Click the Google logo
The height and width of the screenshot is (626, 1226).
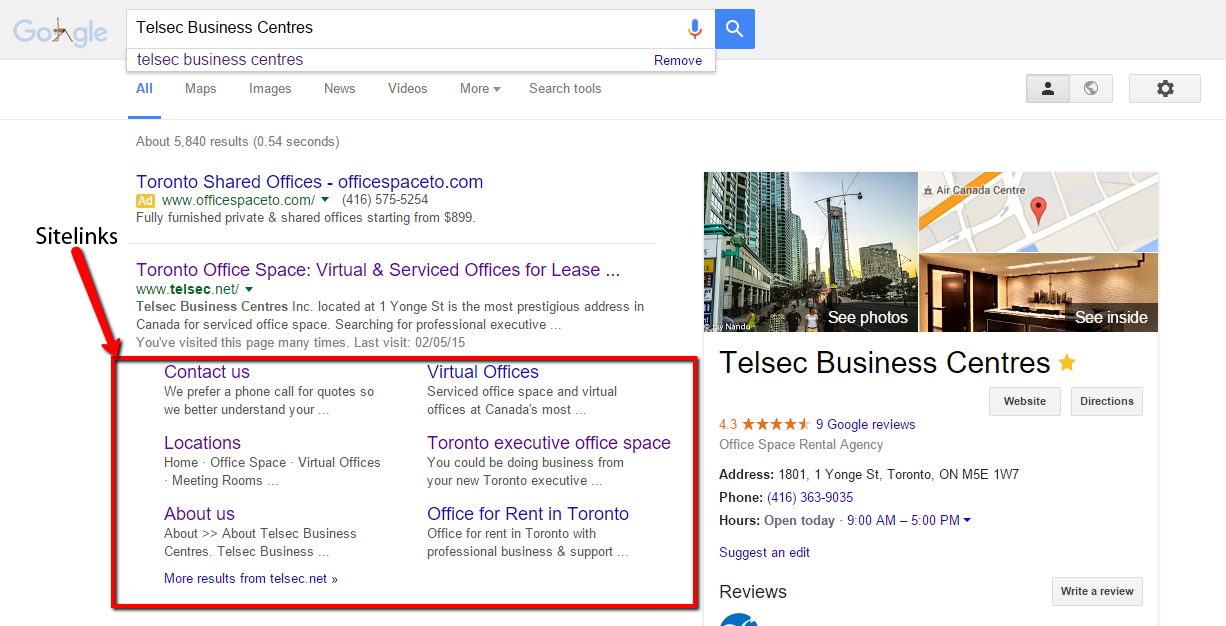click(60, 32)
